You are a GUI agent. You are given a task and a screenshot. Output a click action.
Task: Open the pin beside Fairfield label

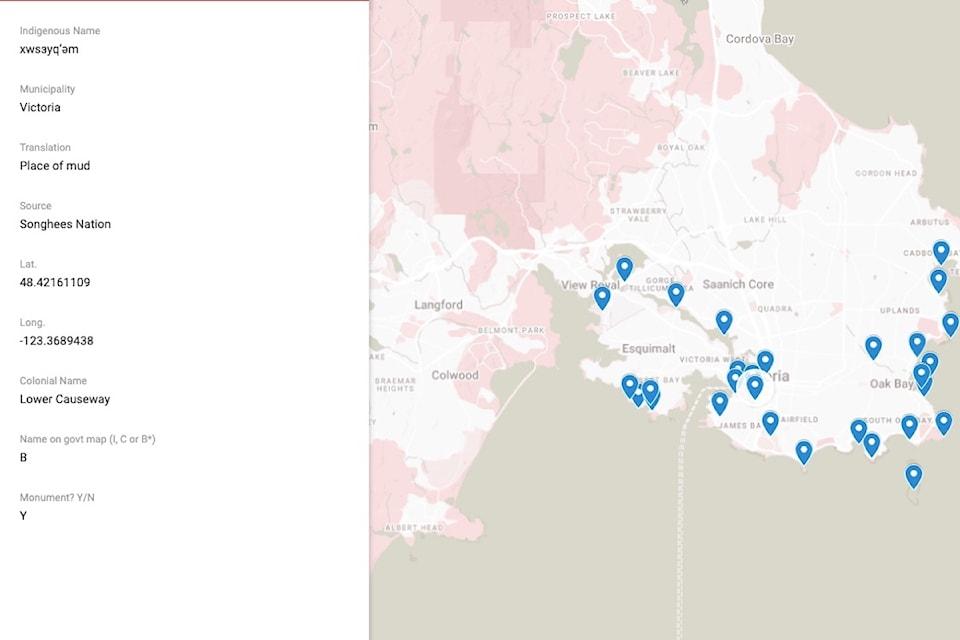[770, 423]
